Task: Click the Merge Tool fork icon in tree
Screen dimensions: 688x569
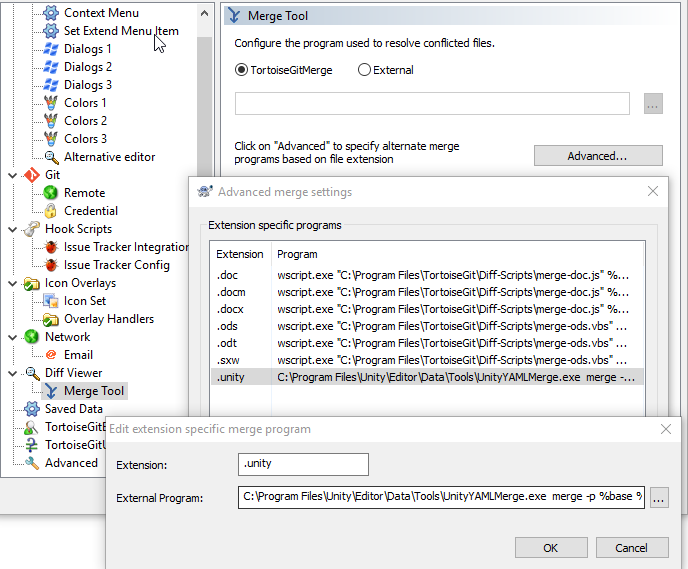Action: coord(51,391)
